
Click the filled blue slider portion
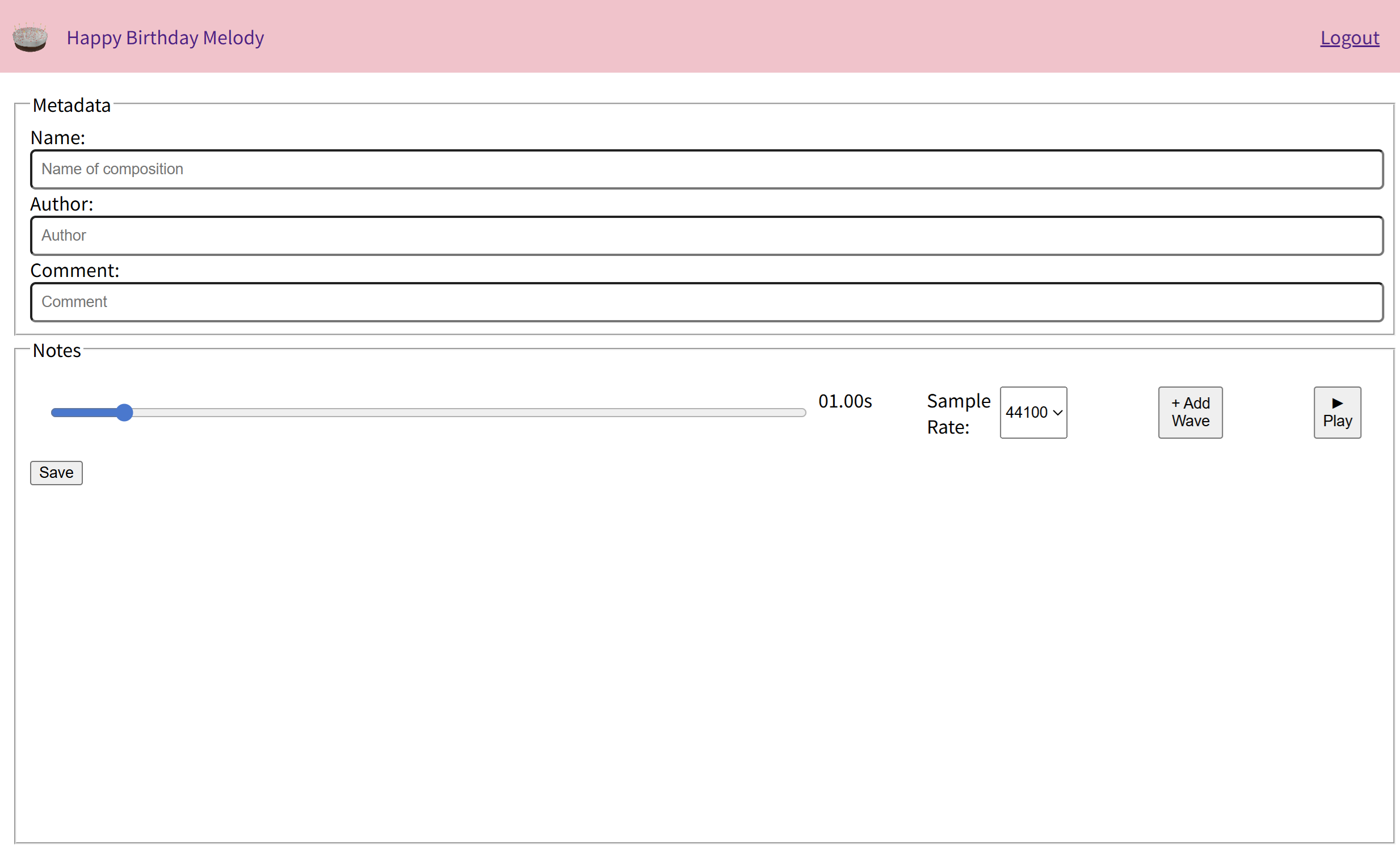85,413
